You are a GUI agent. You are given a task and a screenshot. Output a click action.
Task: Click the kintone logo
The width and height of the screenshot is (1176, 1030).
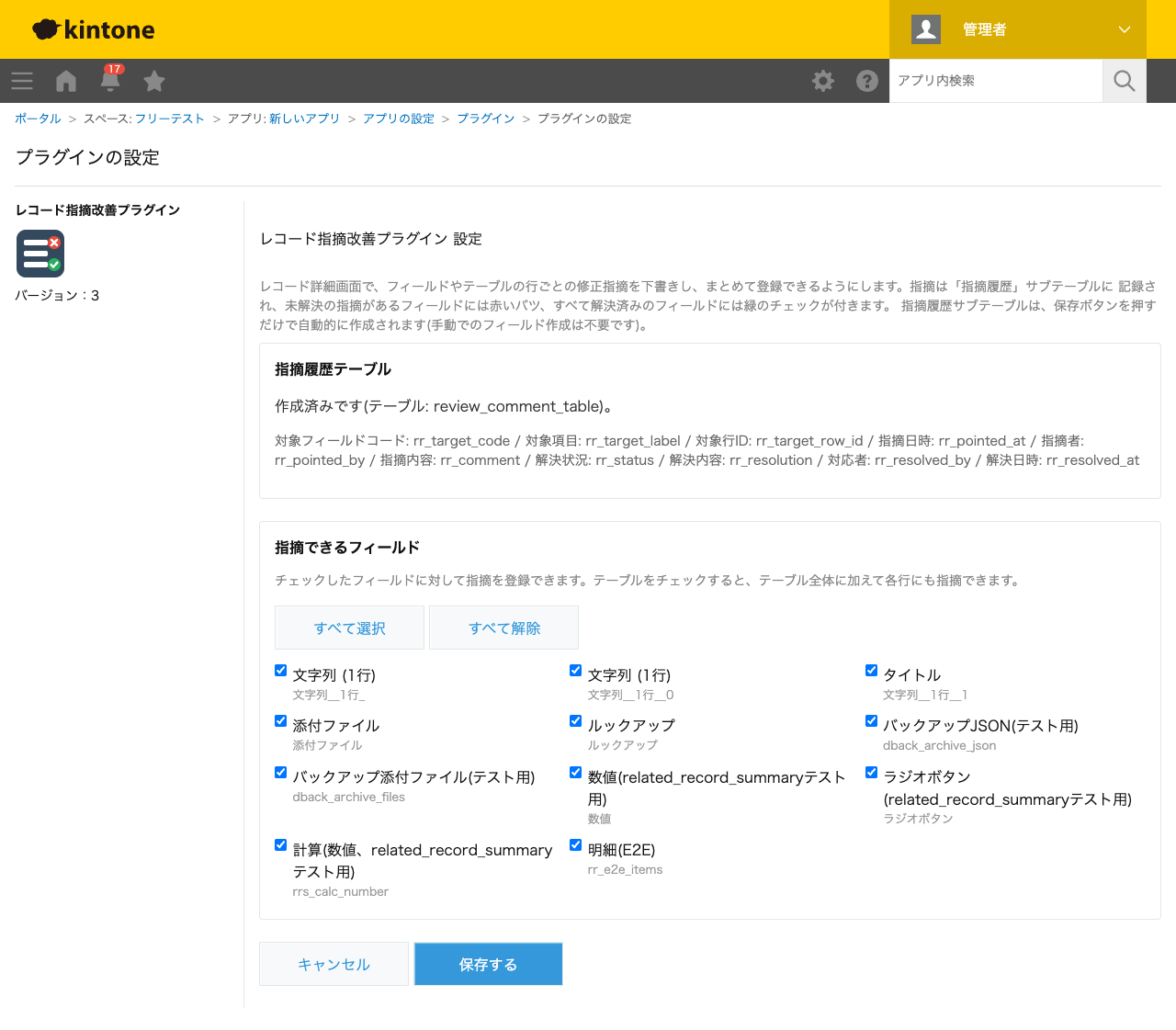point(94,29)
